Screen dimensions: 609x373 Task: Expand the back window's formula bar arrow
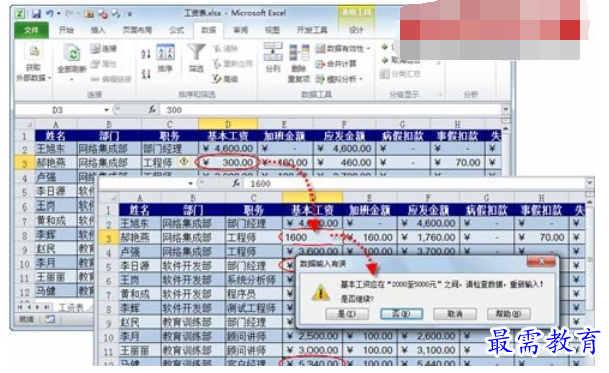[x=505, y=110]
